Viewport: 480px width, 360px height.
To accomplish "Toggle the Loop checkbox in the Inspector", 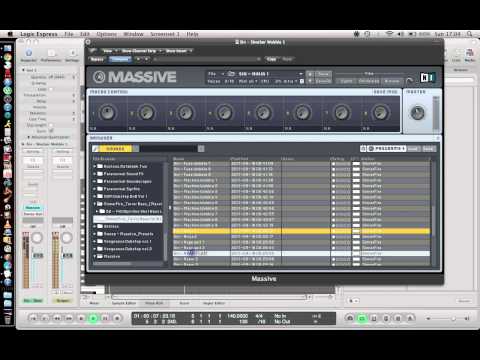I will (51, 89).
